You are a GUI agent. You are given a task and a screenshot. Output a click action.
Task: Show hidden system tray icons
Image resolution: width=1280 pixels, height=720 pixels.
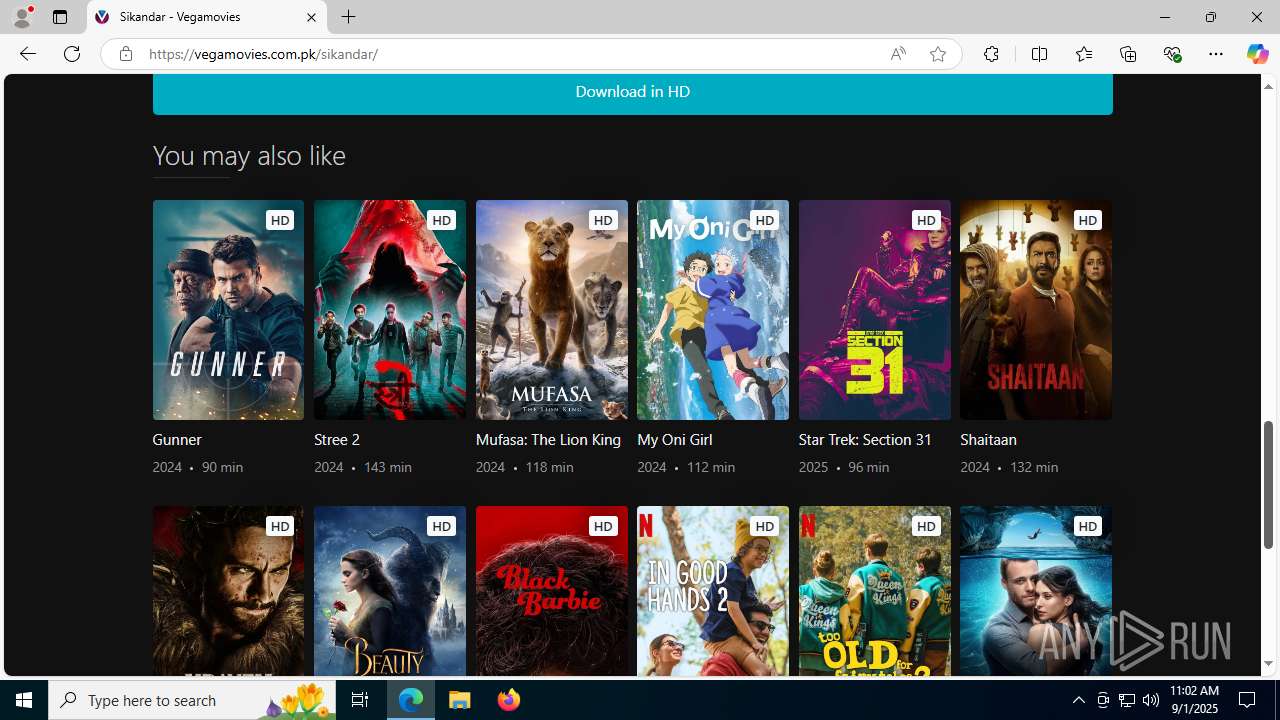(1079, 700)
